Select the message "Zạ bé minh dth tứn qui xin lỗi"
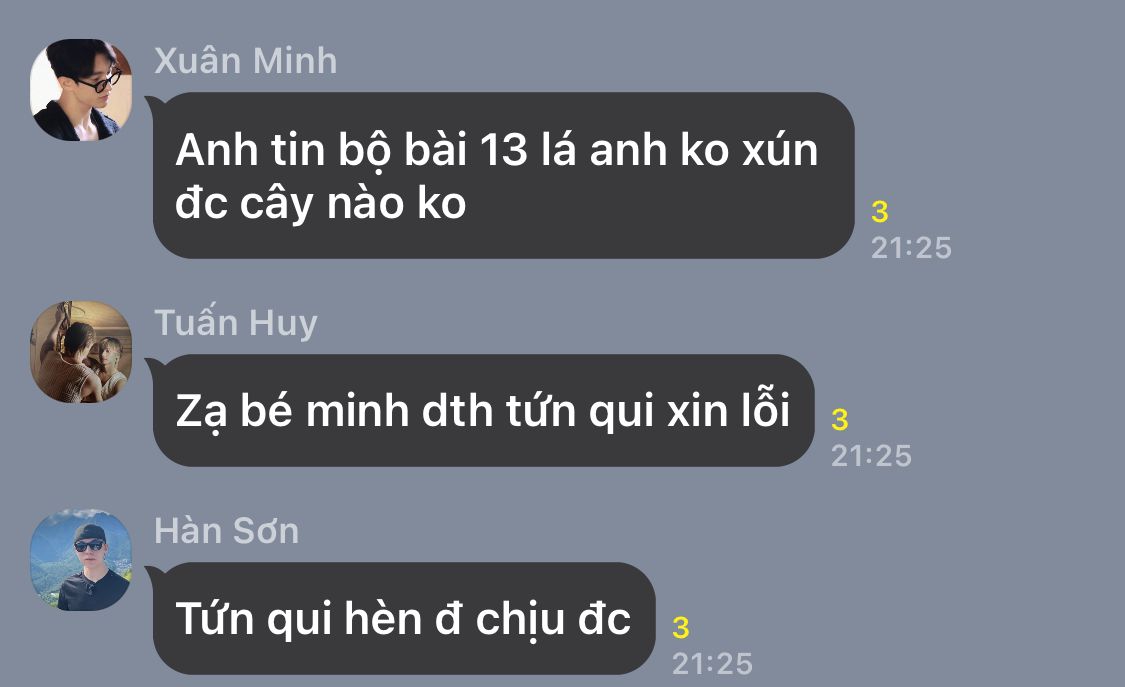The image size is (1125, 687). pos(483,411)
